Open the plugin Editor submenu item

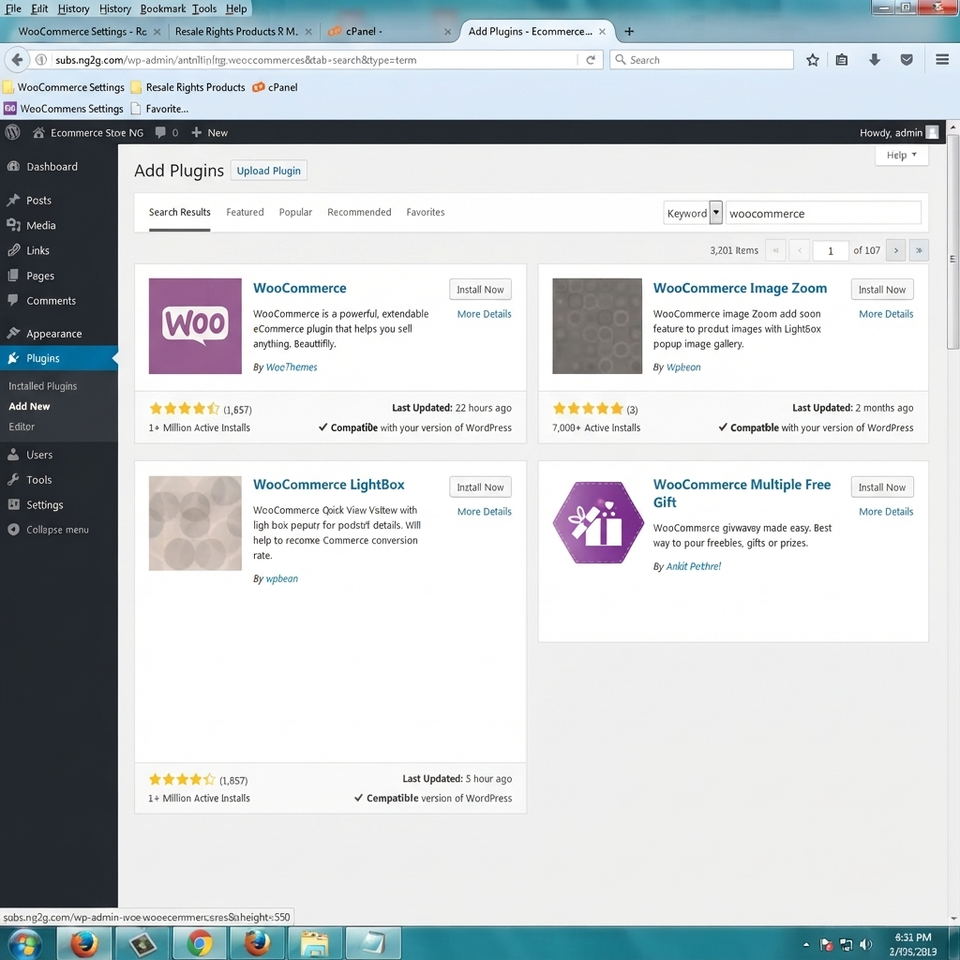click(21, 427)
